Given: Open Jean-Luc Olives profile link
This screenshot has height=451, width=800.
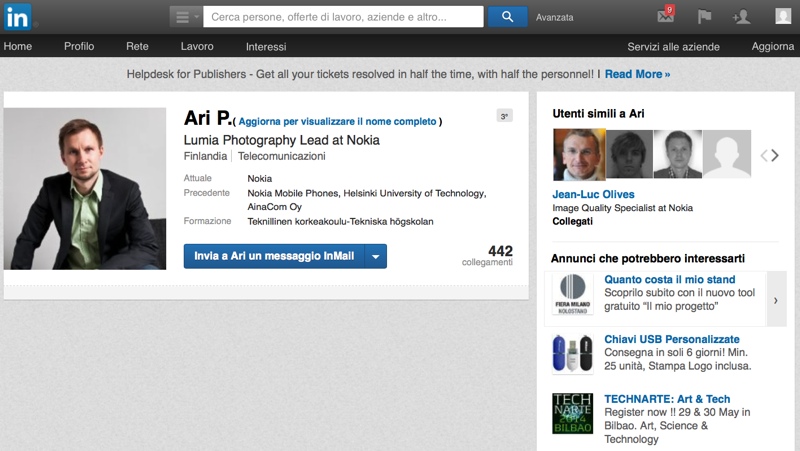Looking at the screenshot, I should tap(593, 194).
